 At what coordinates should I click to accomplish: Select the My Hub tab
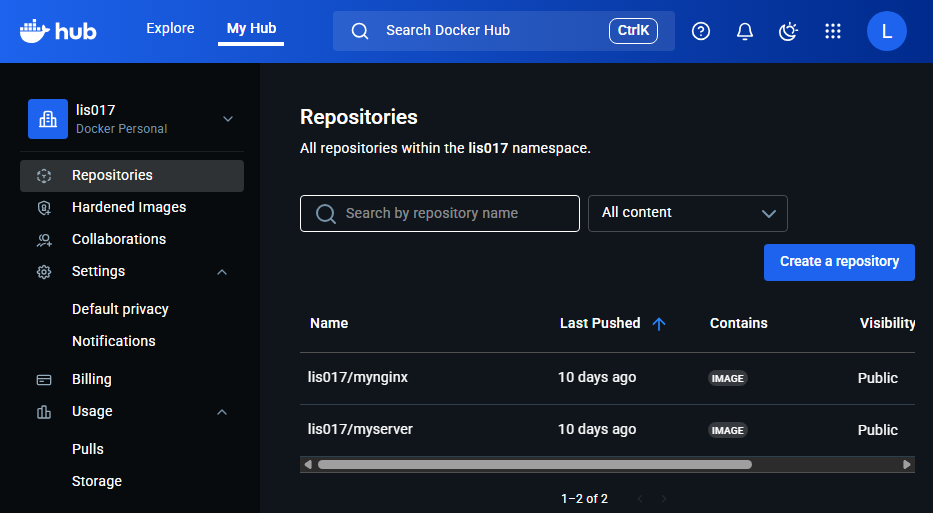(251, 29)
